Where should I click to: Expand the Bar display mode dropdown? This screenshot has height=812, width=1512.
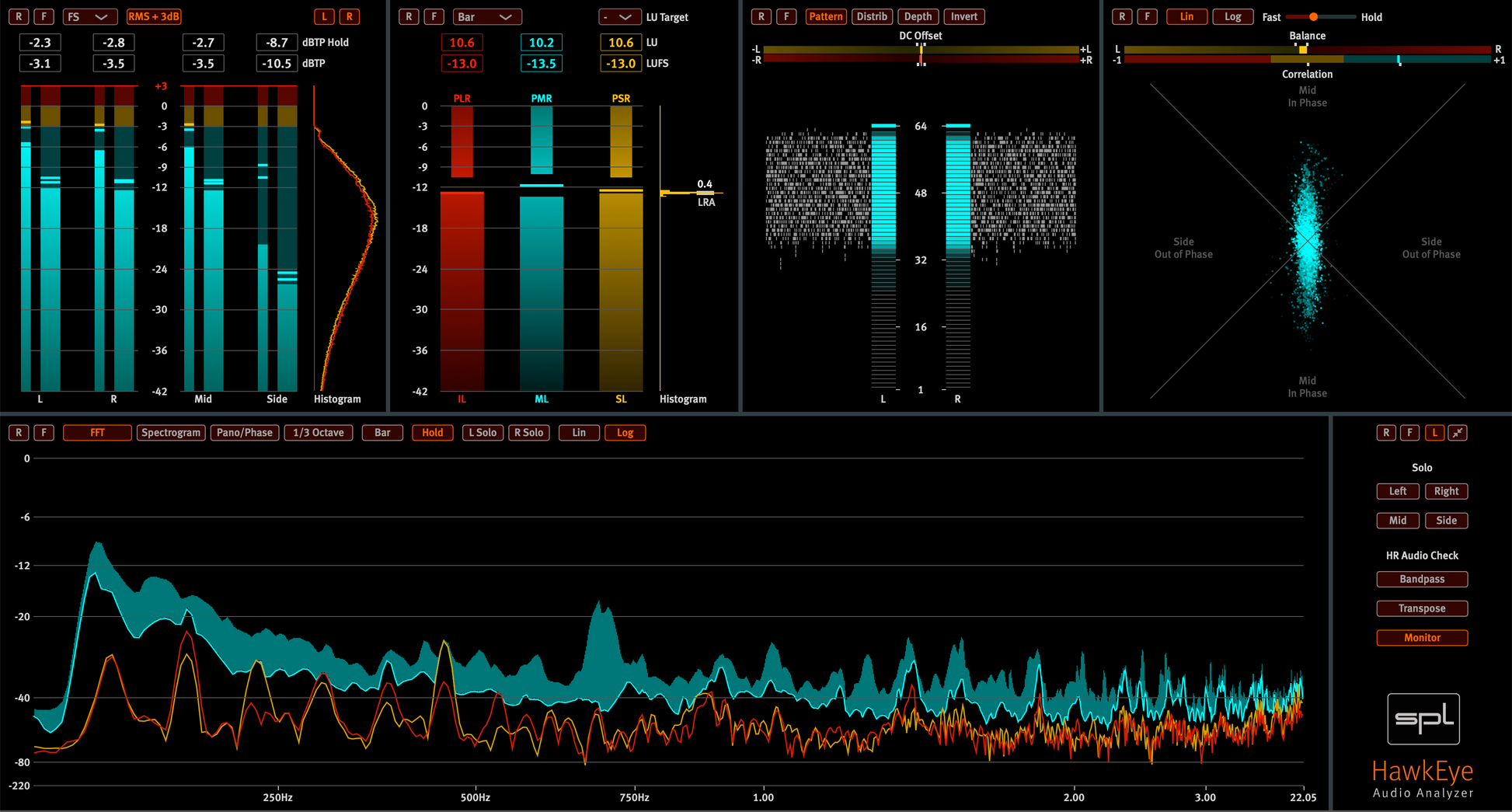tap(486, 16)
